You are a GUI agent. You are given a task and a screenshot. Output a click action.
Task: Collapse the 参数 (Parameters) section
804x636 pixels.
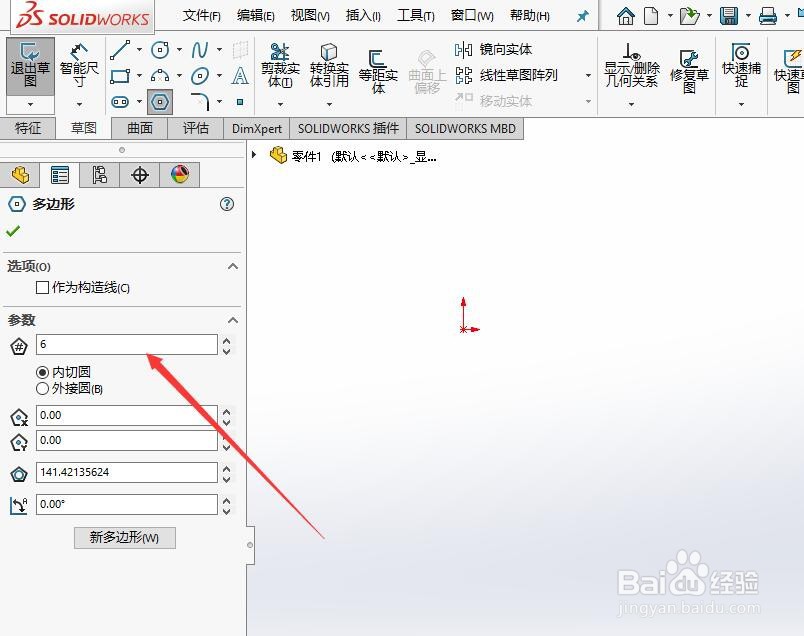pyautogui.click(x=233, y=320)
